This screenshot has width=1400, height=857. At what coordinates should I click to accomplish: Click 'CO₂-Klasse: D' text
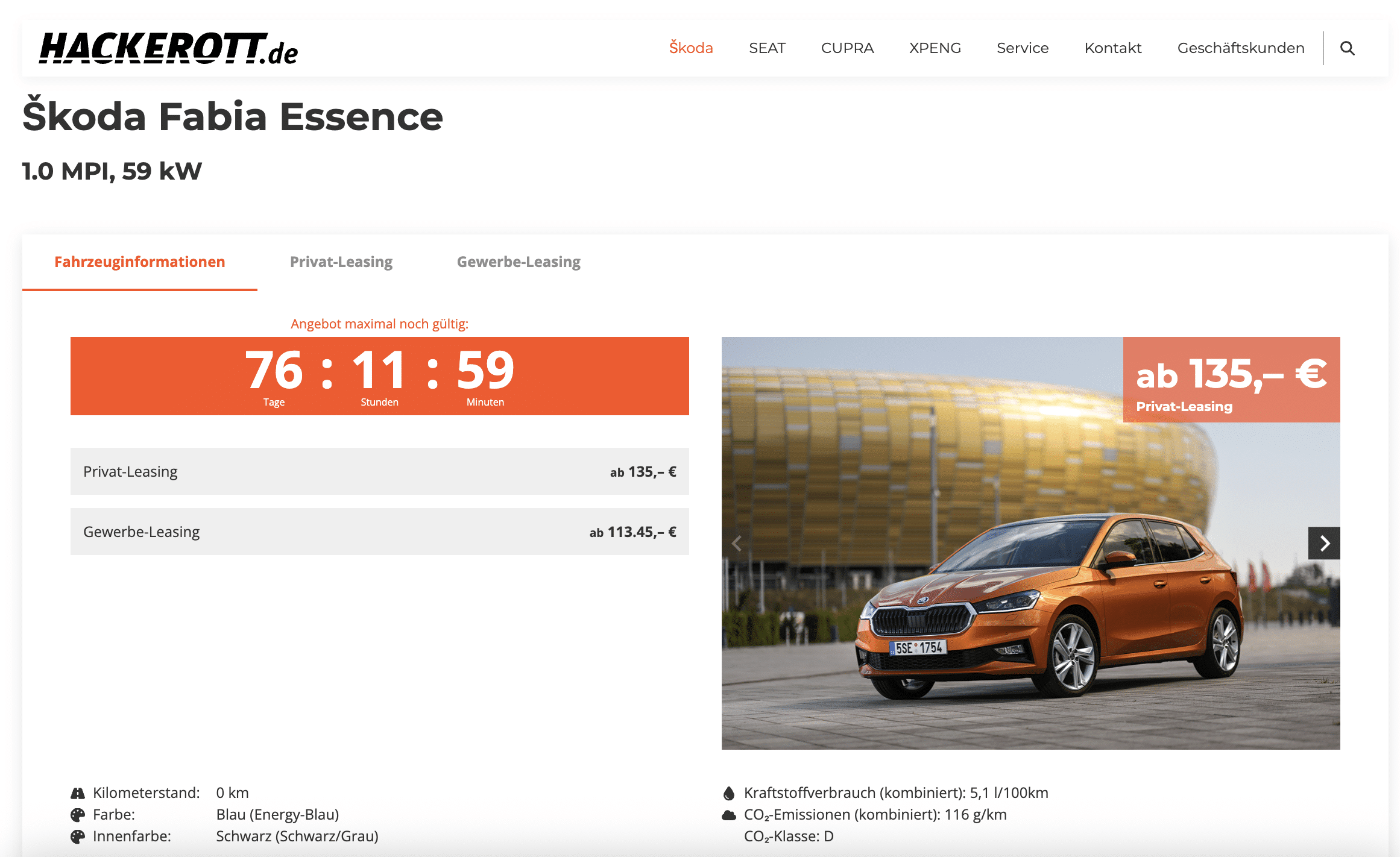(x=789, y=837)
